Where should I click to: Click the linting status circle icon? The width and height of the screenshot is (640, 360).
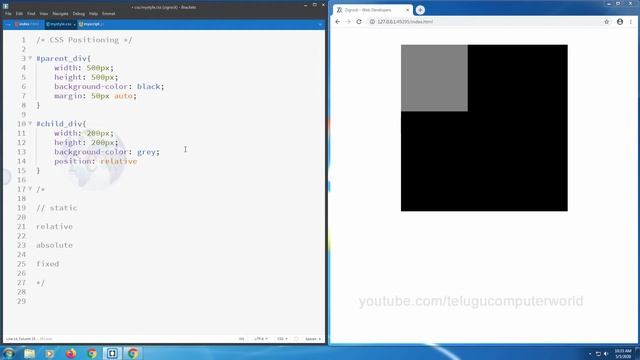(296, 339)
